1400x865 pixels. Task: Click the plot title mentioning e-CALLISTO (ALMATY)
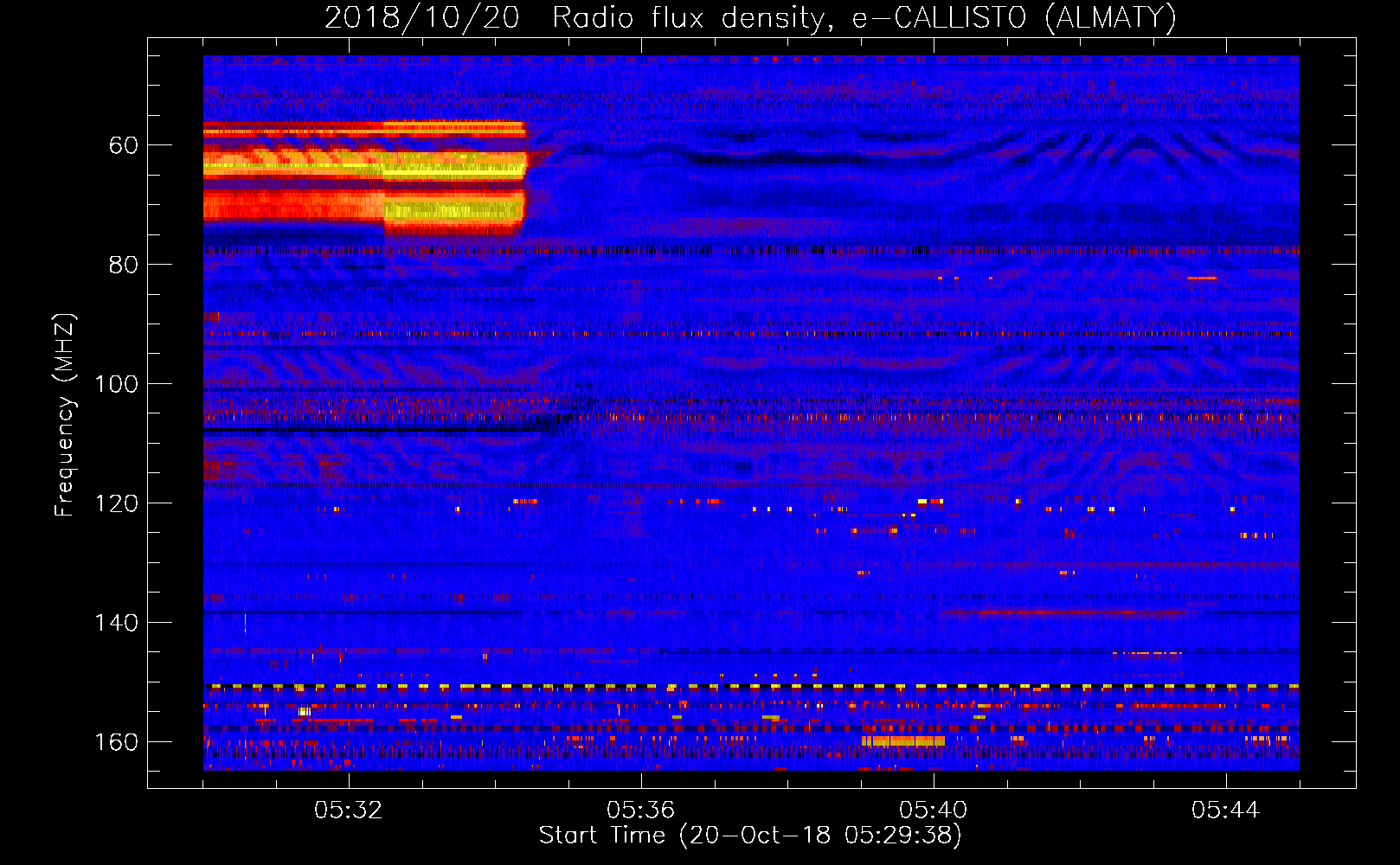[x=750, y=17]
